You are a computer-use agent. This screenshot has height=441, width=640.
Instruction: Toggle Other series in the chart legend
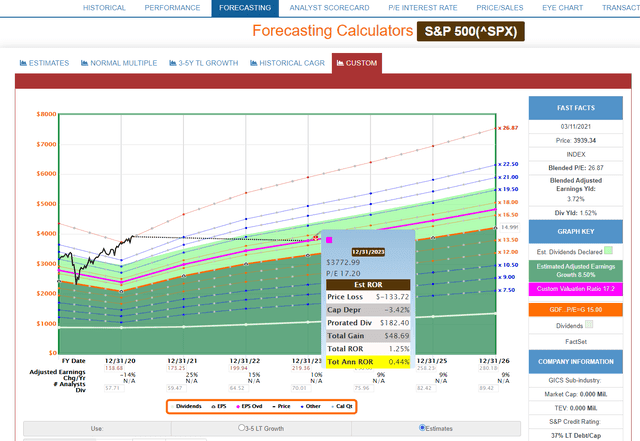point(311,406)
